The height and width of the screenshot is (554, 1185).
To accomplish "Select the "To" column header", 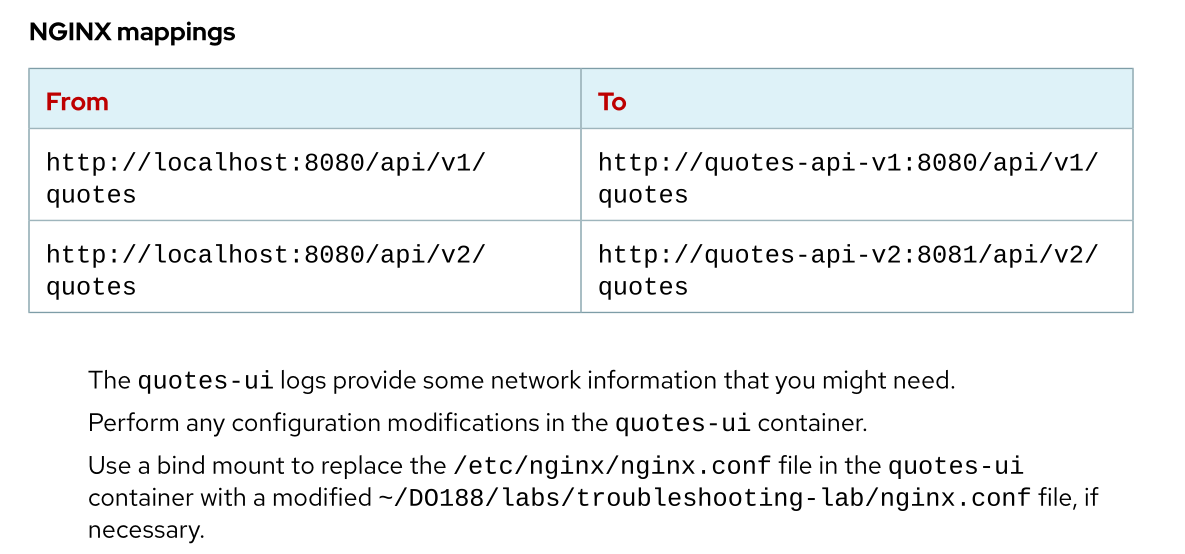I will 612,102.
